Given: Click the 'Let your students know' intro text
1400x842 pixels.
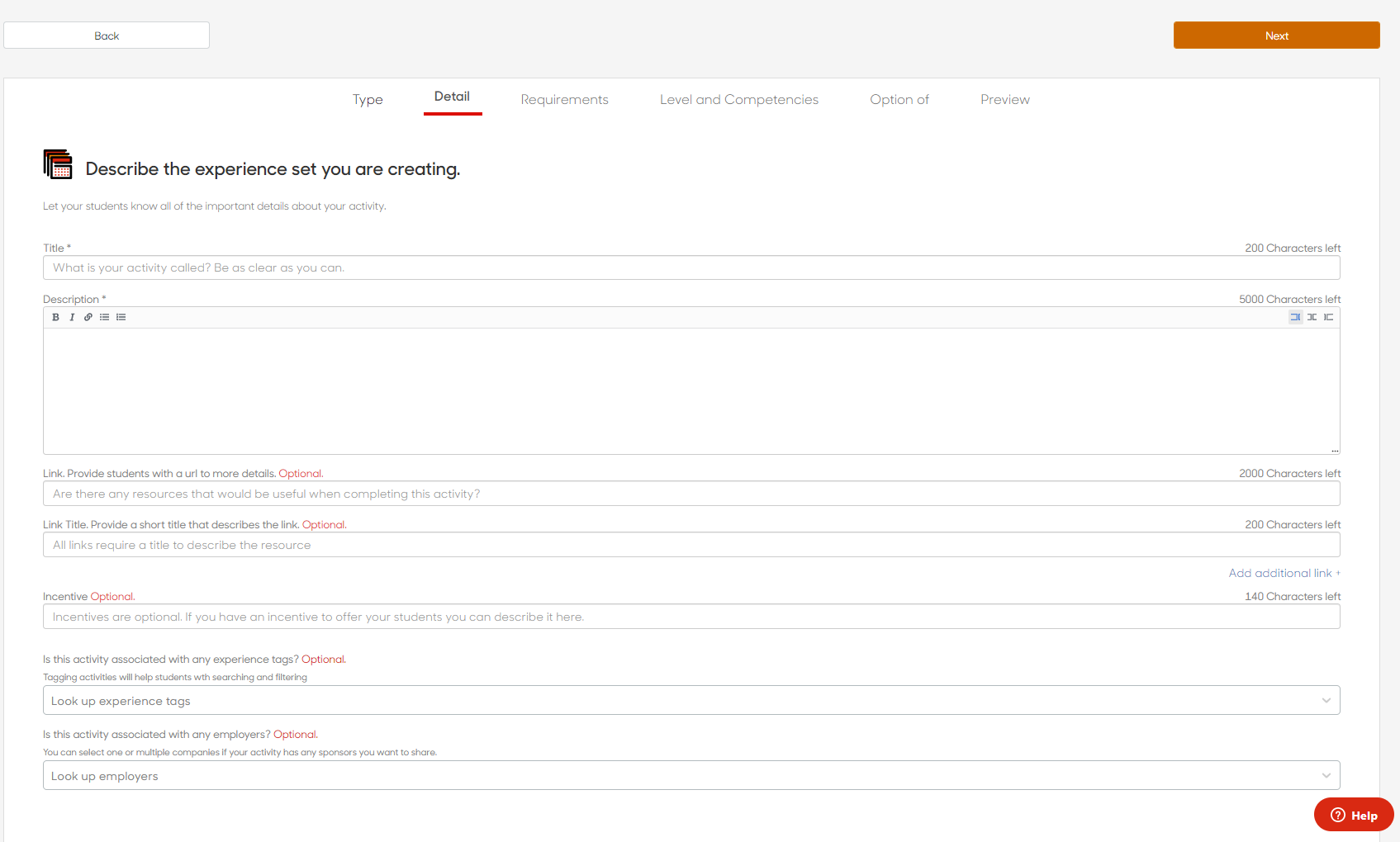Looking at the screenshot, I should (215, 206).
